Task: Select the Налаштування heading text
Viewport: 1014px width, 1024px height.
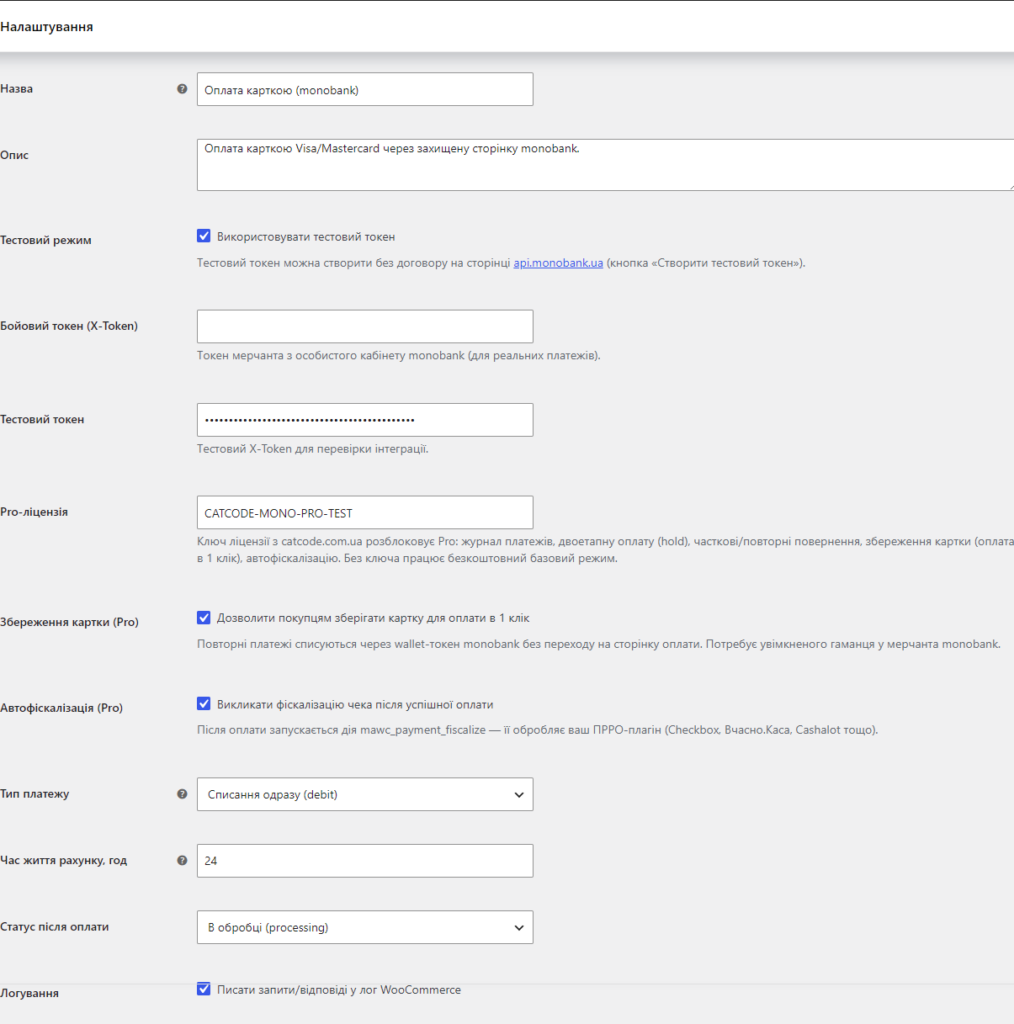Action: [46, 27]
